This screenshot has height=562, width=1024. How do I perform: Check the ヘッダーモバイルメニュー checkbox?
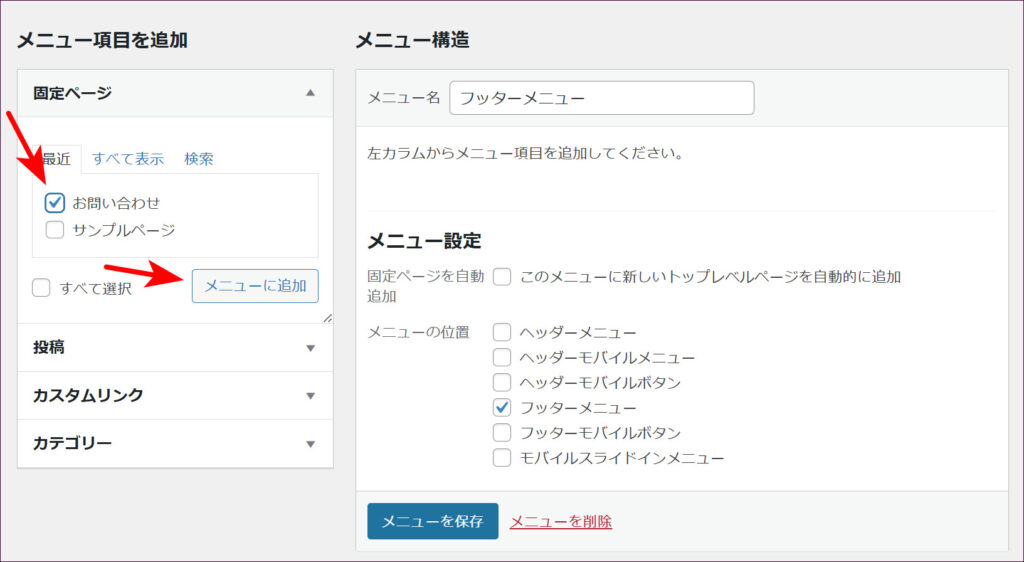point(502,358)
